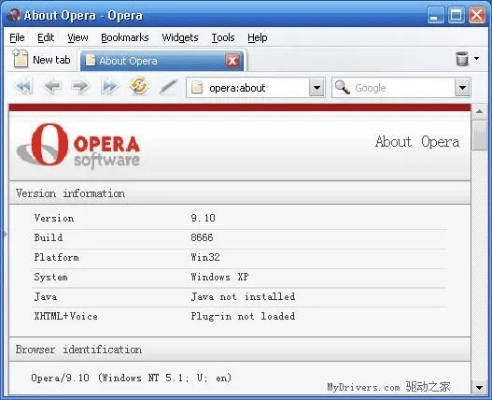Click the build number 8666
The height and width of the screenshot is (400, 492).
(x=202, y=237)
